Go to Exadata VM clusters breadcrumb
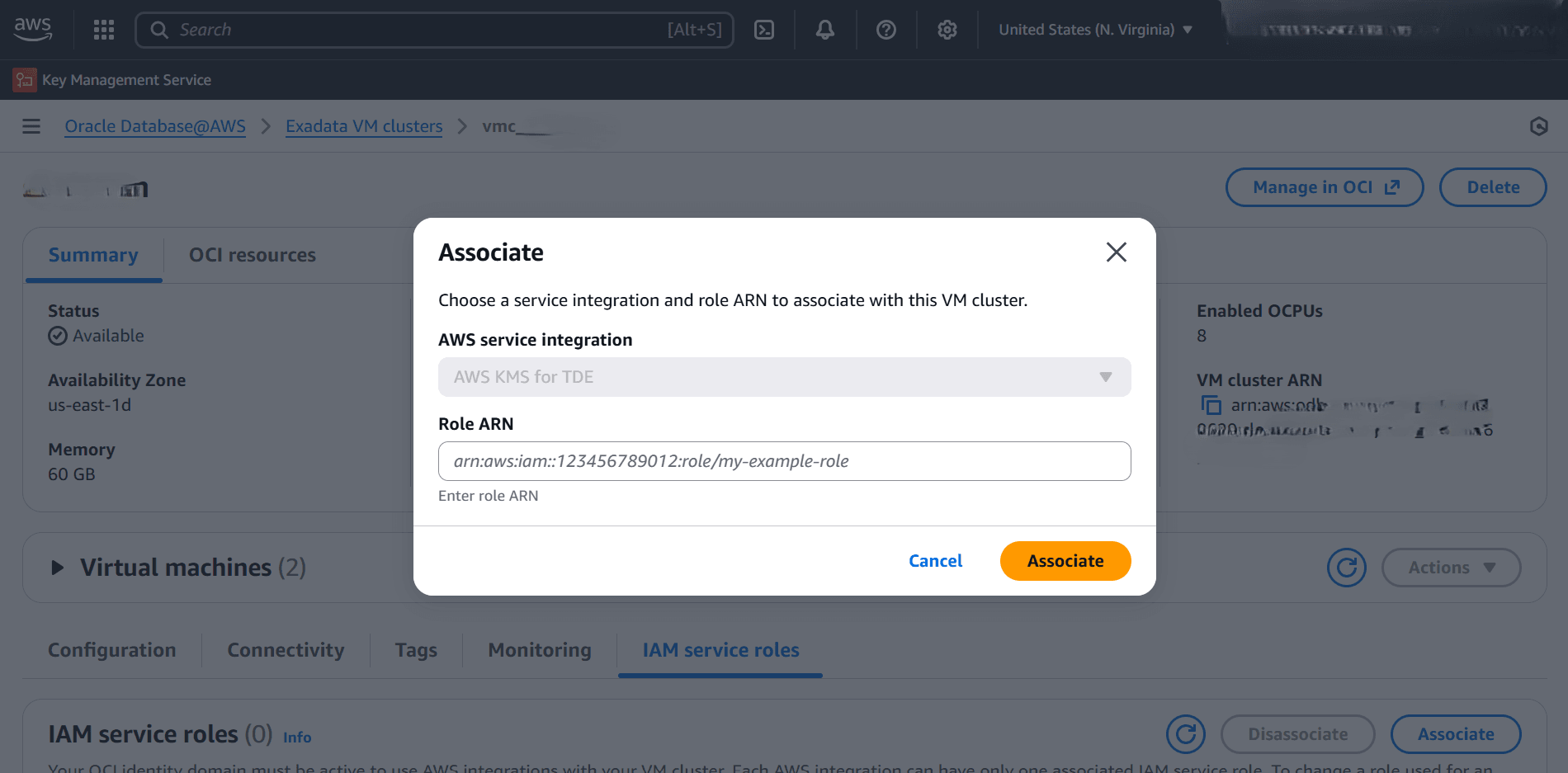 pos(364,125)
